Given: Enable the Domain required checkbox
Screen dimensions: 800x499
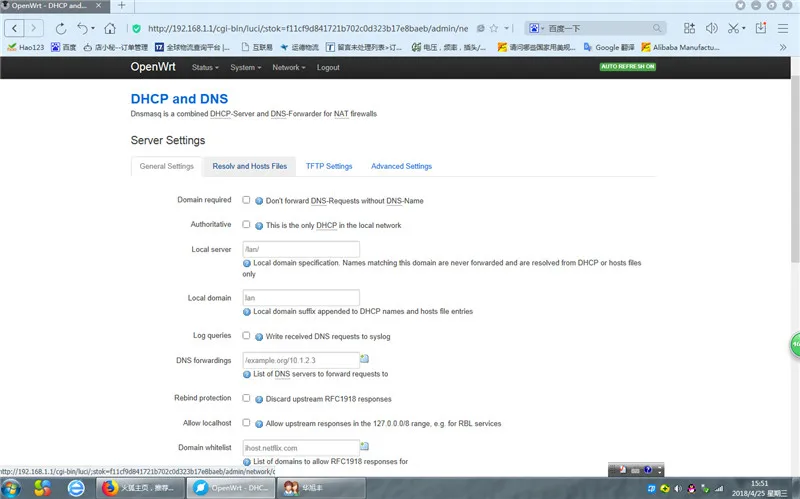Looking at the screenshot, I should pyautogui.click(x=246, y=200).
